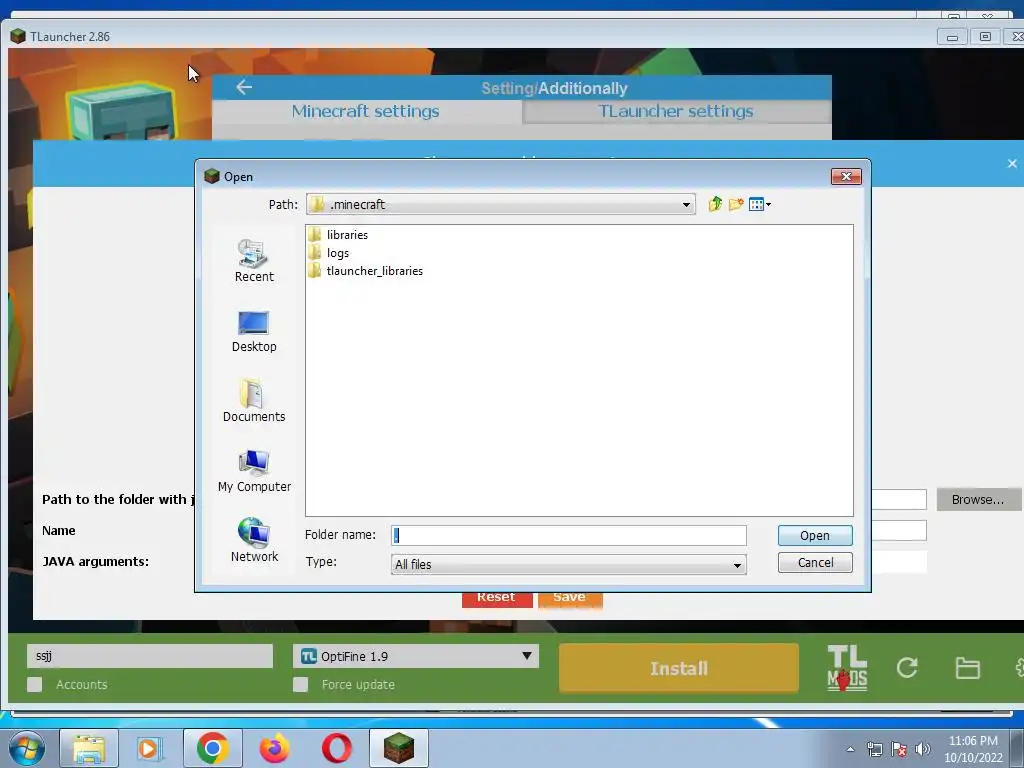Switch to TLauncher settings tab

[676, 111]
